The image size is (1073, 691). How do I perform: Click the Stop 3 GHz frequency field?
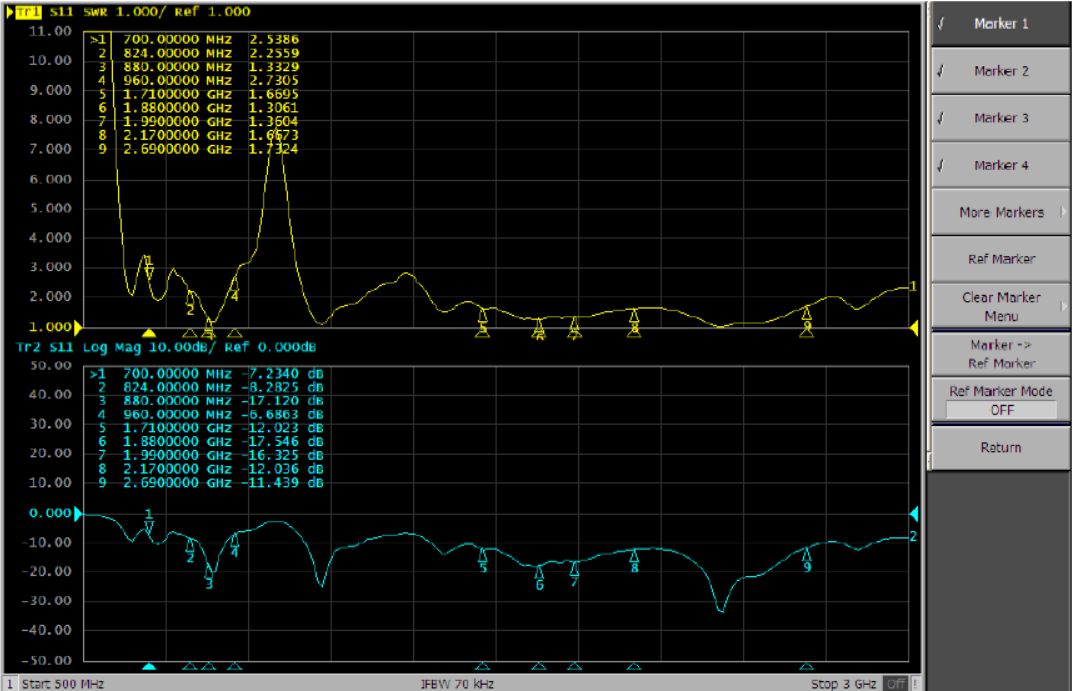tap(844, 684)
